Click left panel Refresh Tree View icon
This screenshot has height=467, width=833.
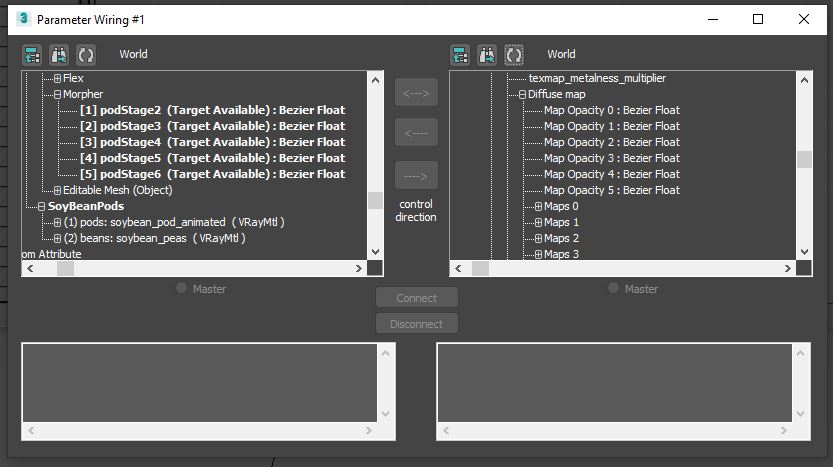tap(86, 54)
